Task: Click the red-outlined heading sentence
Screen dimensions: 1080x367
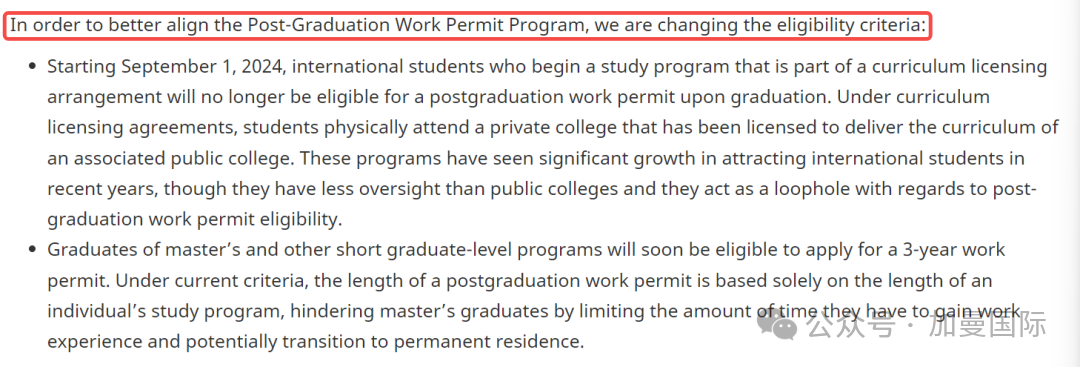Action: [468, 27]
